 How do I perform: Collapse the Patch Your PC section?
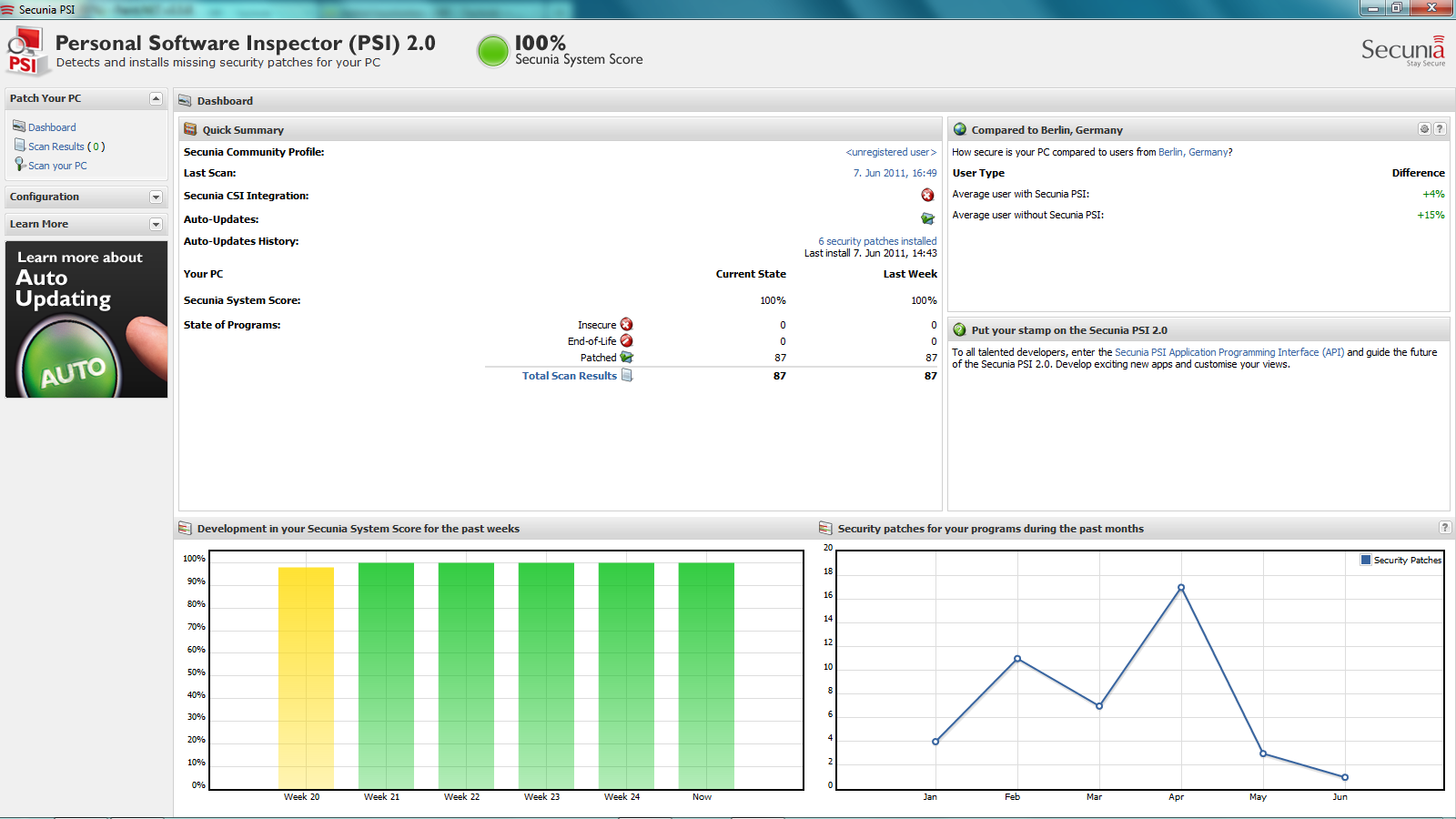click(x=156, y=98)
